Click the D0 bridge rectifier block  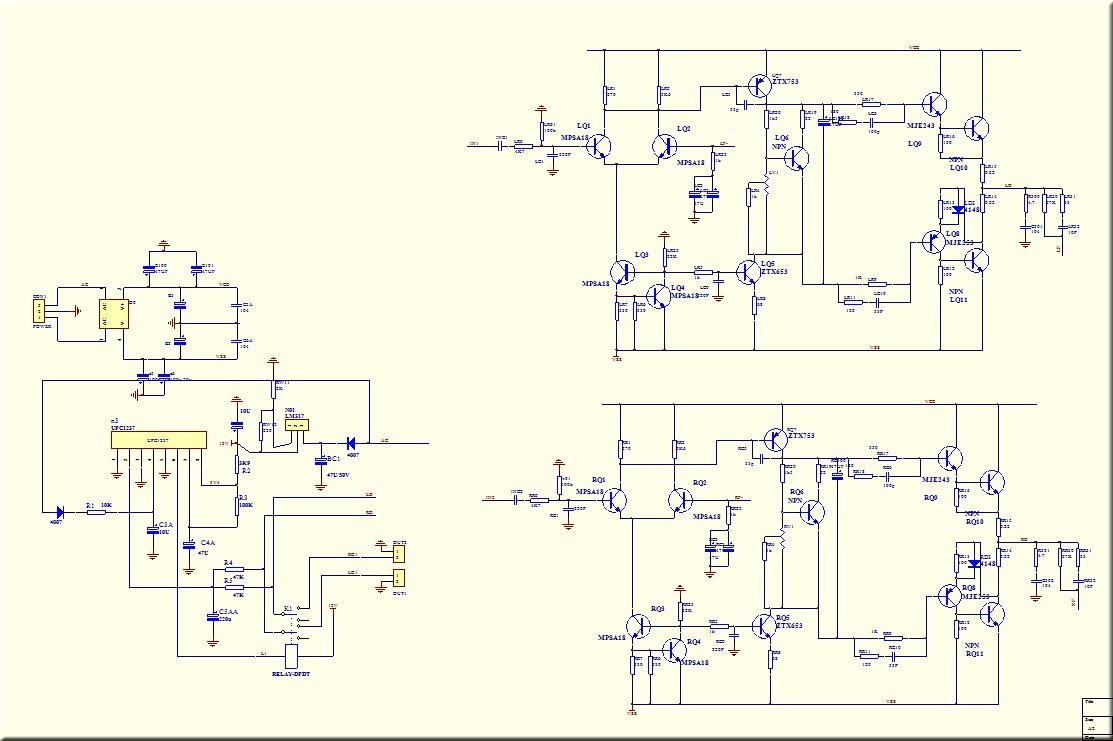[x=113, y=314]
